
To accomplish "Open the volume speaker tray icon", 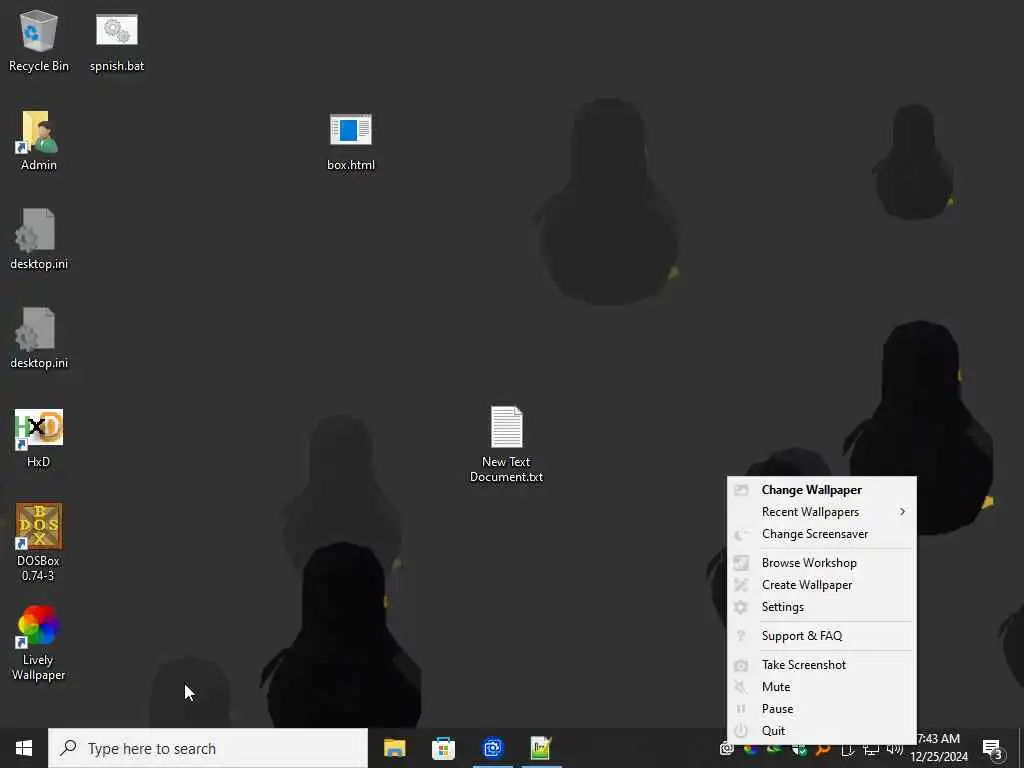I will 895,749.
